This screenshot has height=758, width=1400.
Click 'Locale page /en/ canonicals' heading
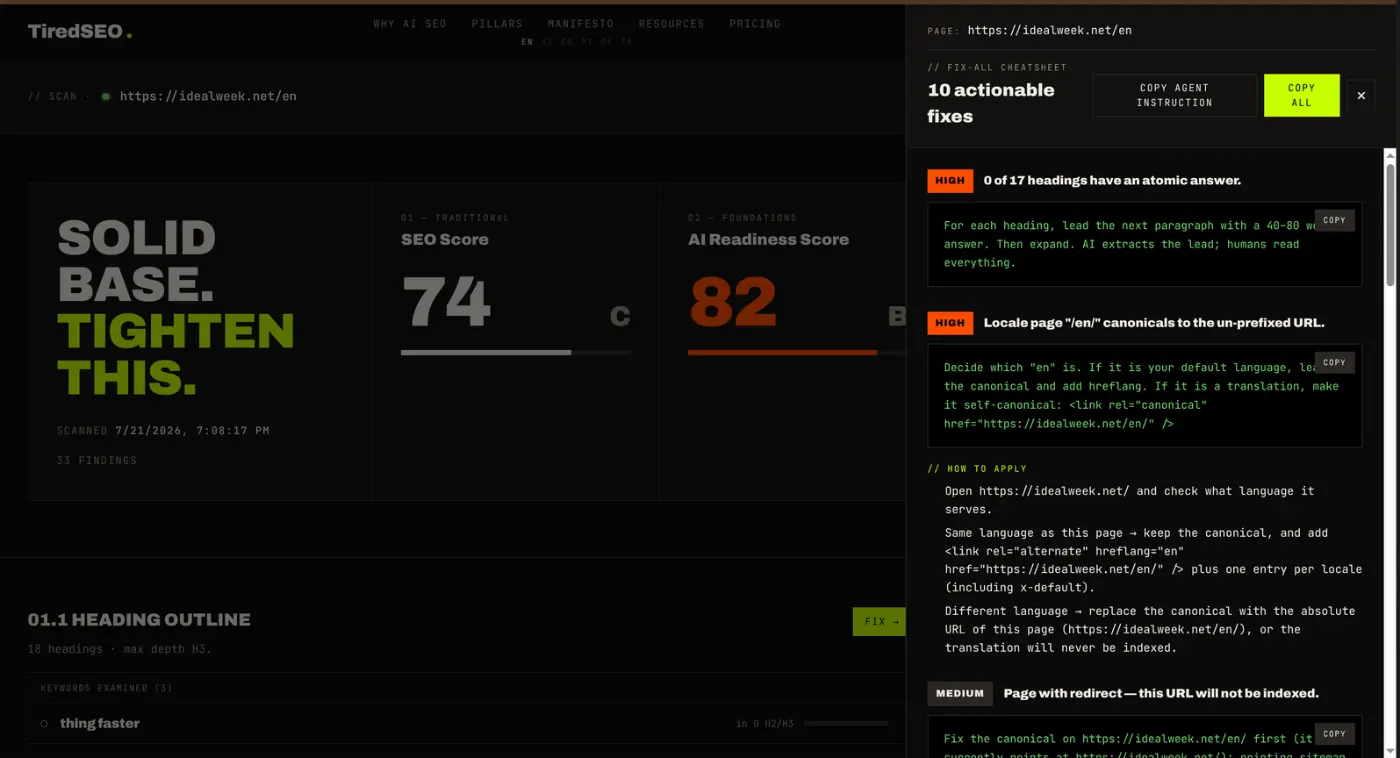(1154, 323)
